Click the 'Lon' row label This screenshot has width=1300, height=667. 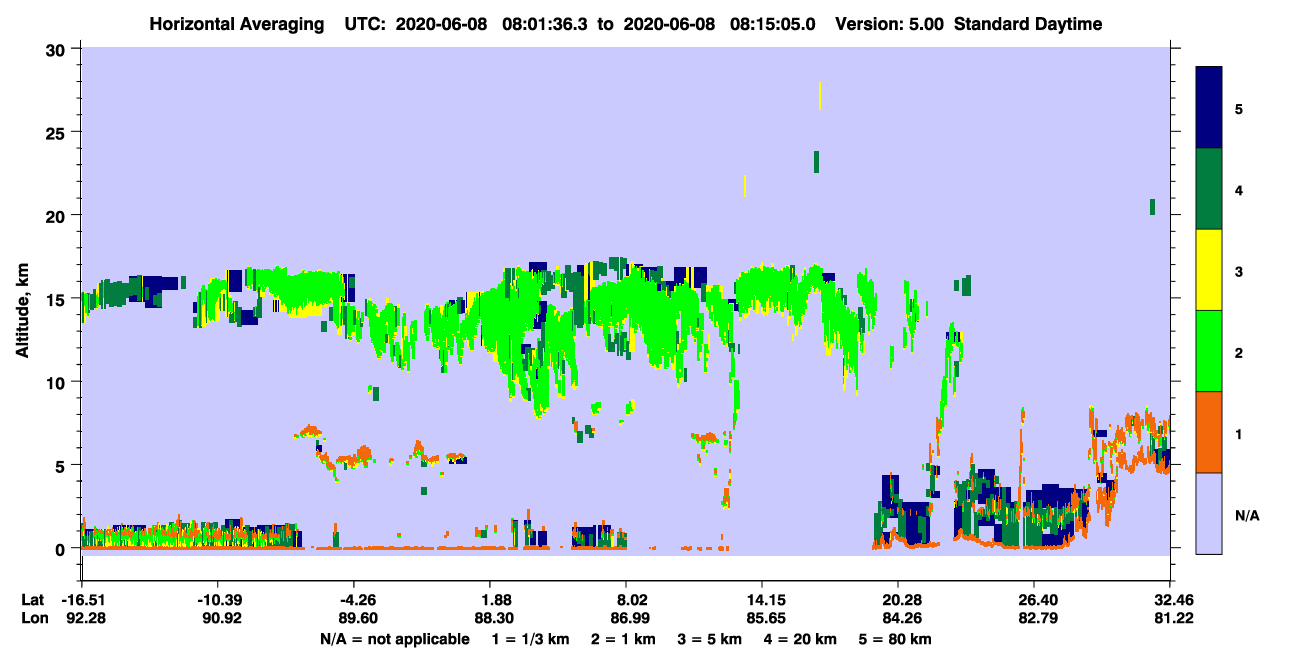(34, 619)
